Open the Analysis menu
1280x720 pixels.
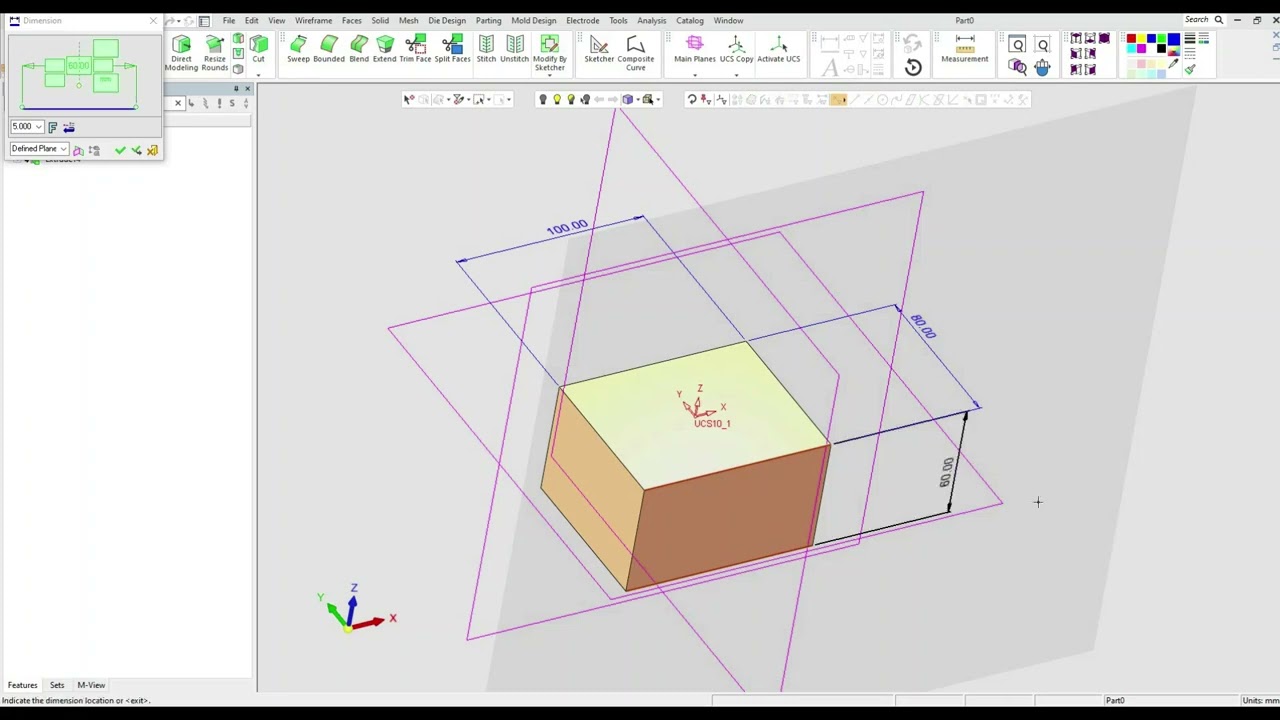point(652,20)
